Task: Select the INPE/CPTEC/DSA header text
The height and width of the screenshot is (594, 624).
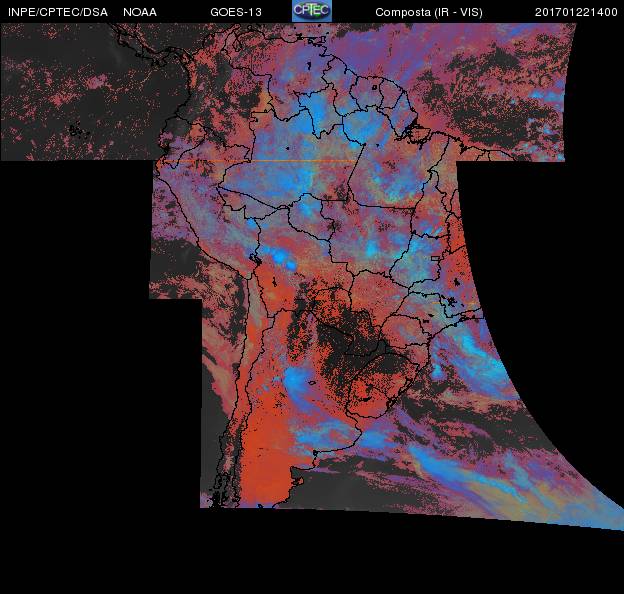Action: coord(58,12)
